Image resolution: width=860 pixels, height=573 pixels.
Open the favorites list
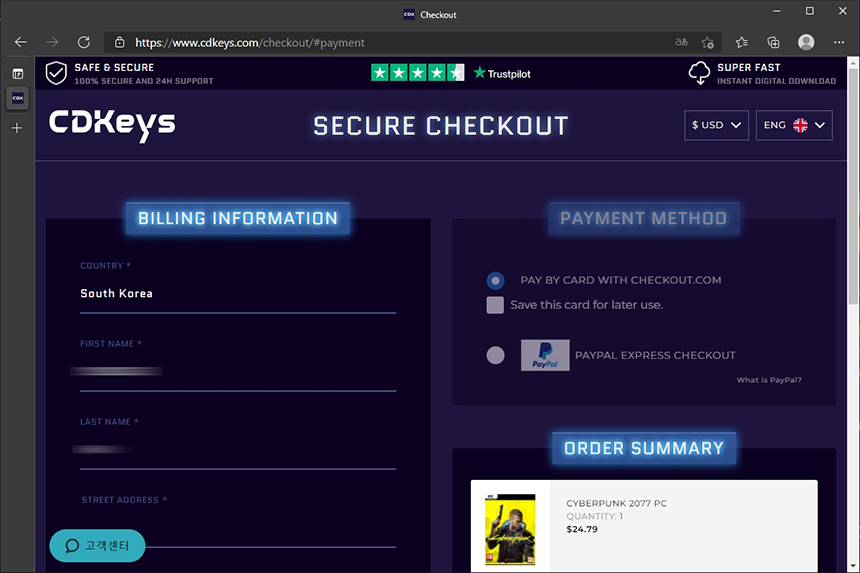pos(742,42)
